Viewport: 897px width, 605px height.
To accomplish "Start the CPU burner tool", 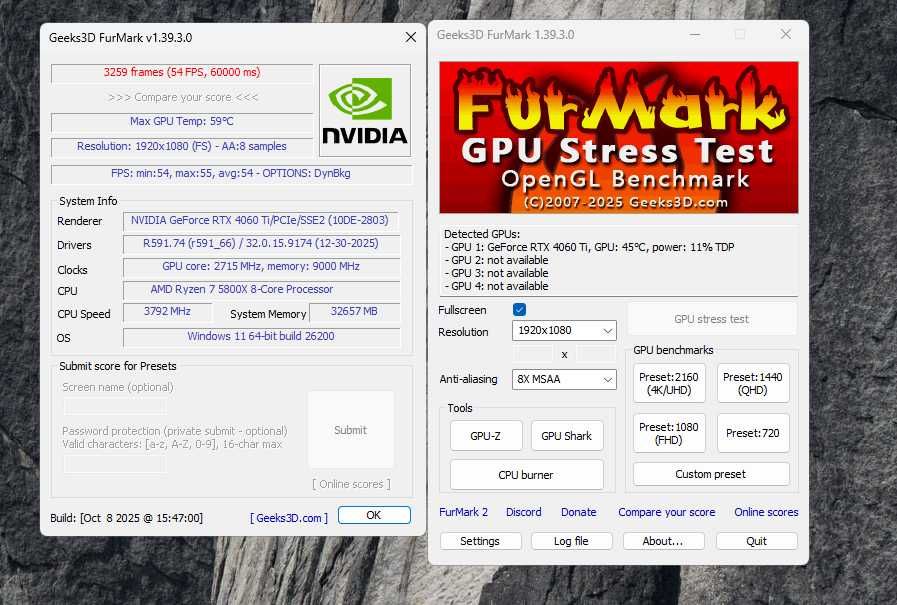I will 526,475.
